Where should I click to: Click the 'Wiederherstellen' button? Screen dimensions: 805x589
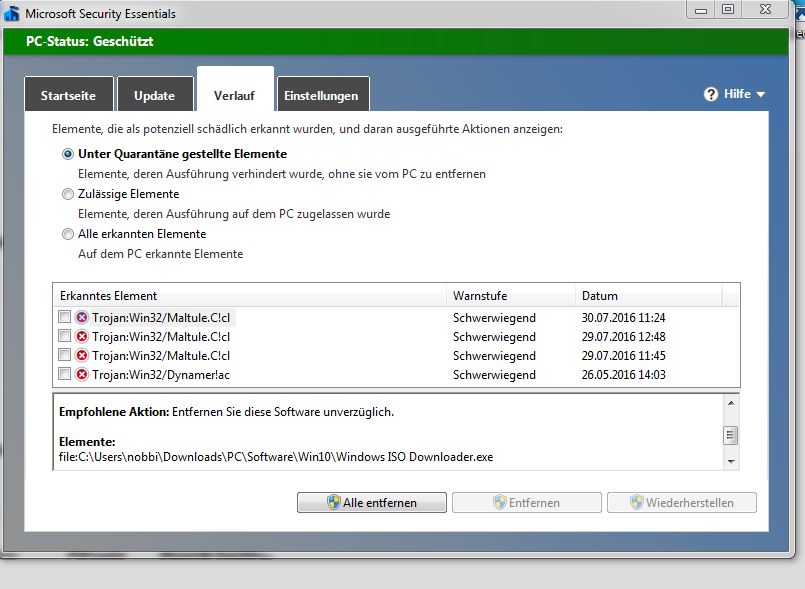[682, 502]
